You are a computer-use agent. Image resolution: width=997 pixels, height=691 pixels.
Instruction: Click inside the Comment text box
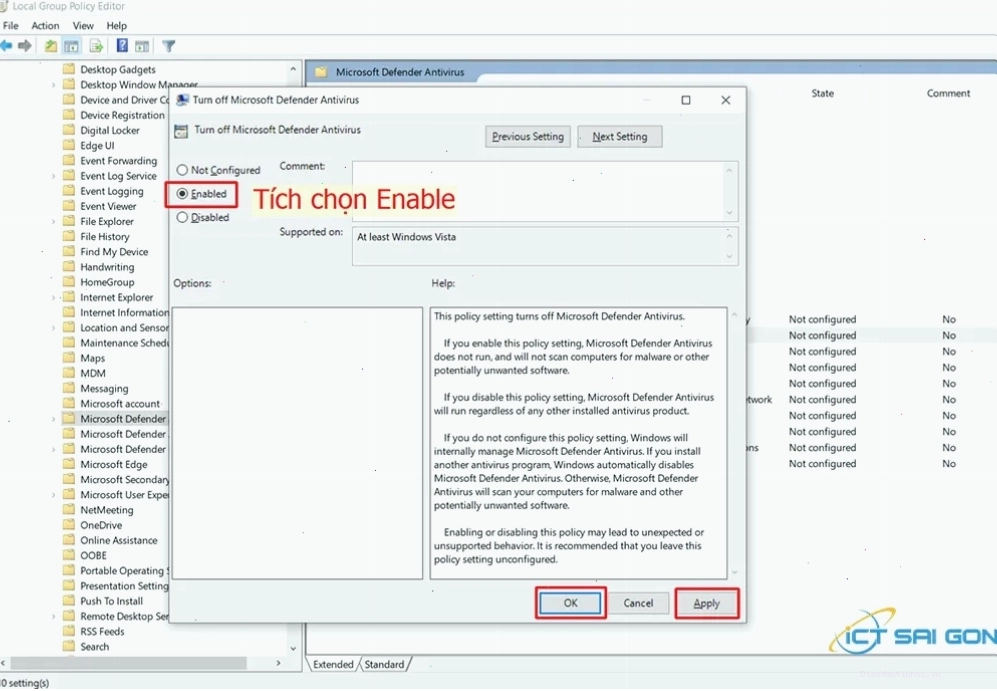pyautogui.click(x=538, y=191)
